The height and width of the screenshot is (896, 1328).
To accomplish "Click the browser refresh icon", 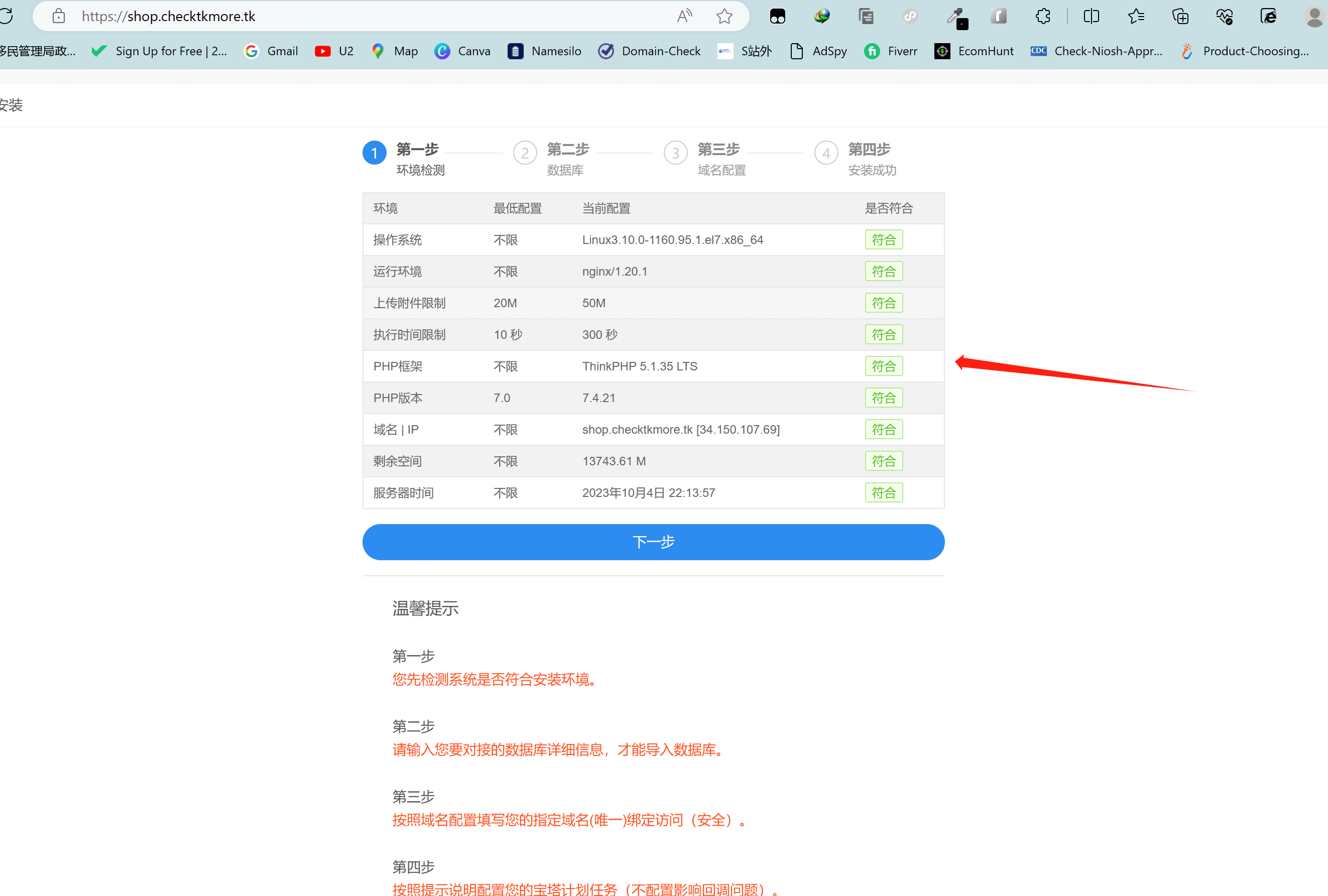I will [x=6, y=16].
